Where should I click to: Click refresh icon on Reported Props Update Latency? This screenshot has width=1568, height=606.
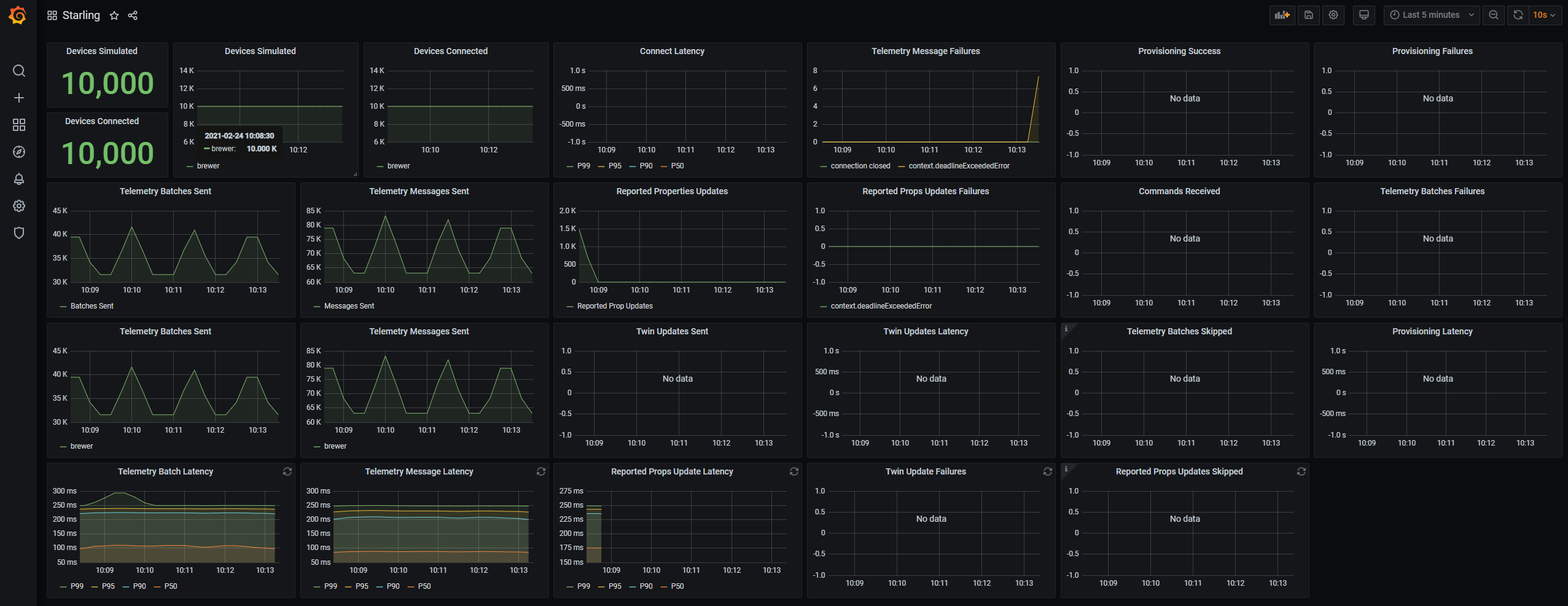pos(794,471)
